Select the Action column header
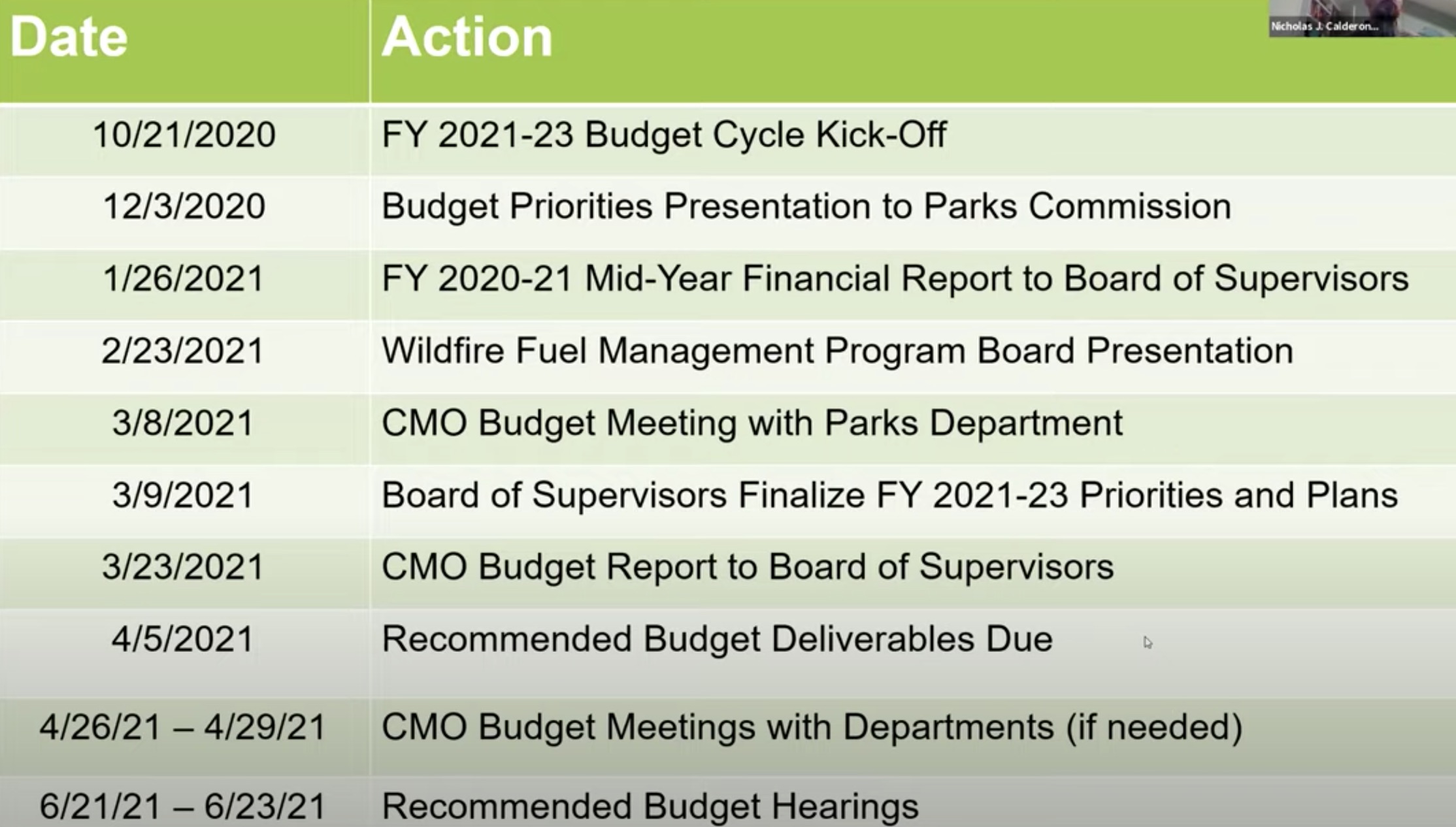 (x=467, y=37)
